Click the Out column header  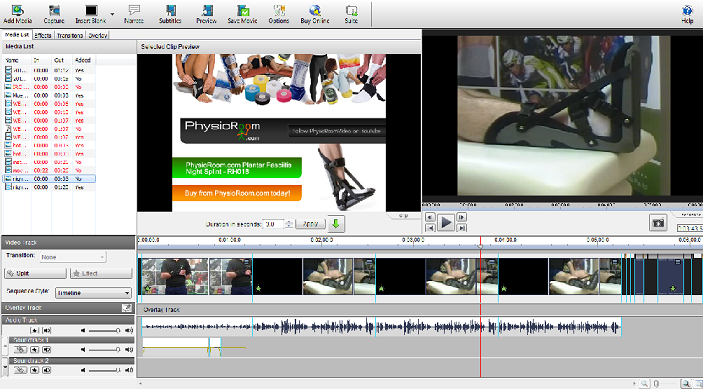62,60
